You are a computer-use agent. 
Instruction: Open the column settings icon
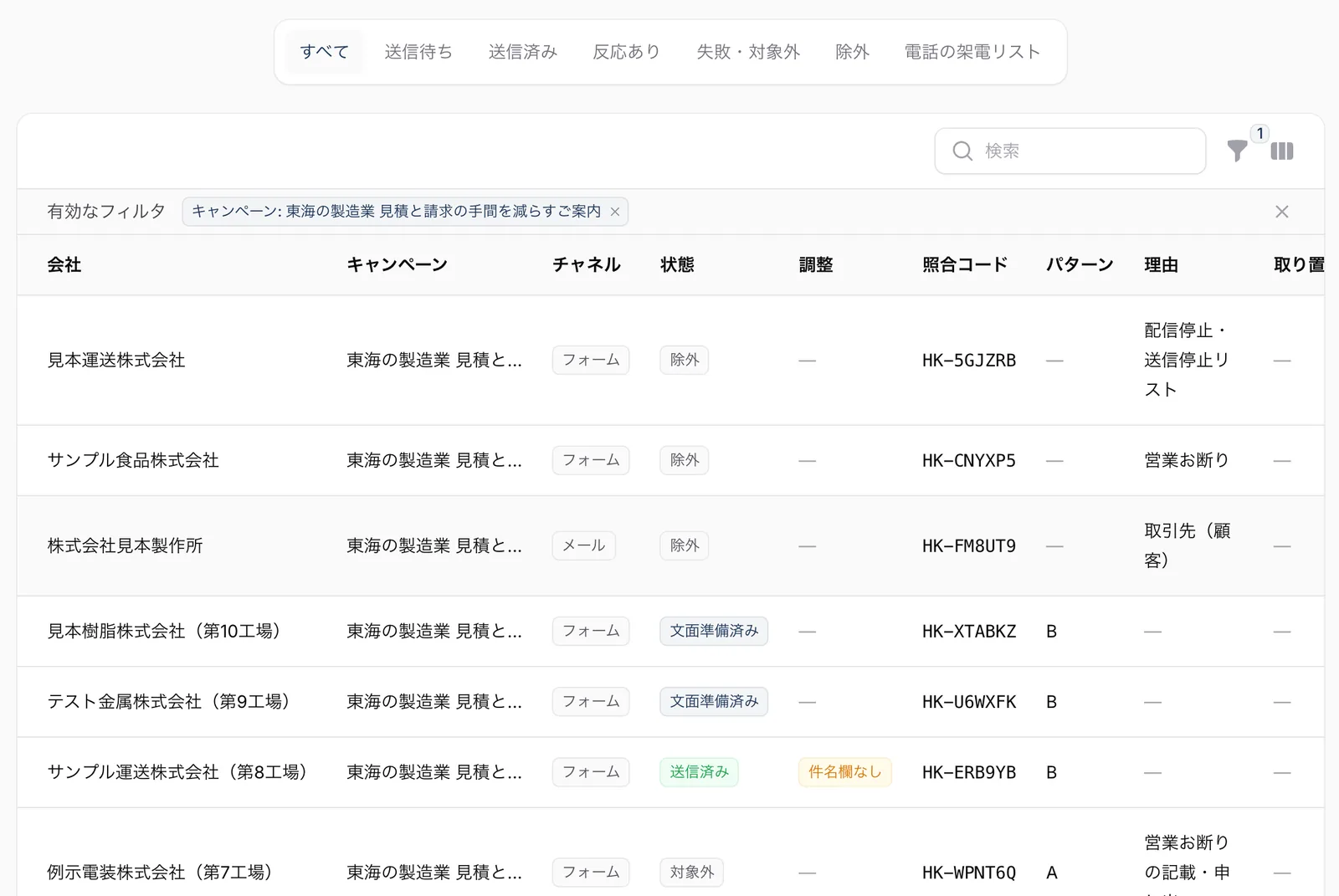[x=1282, y=151]
